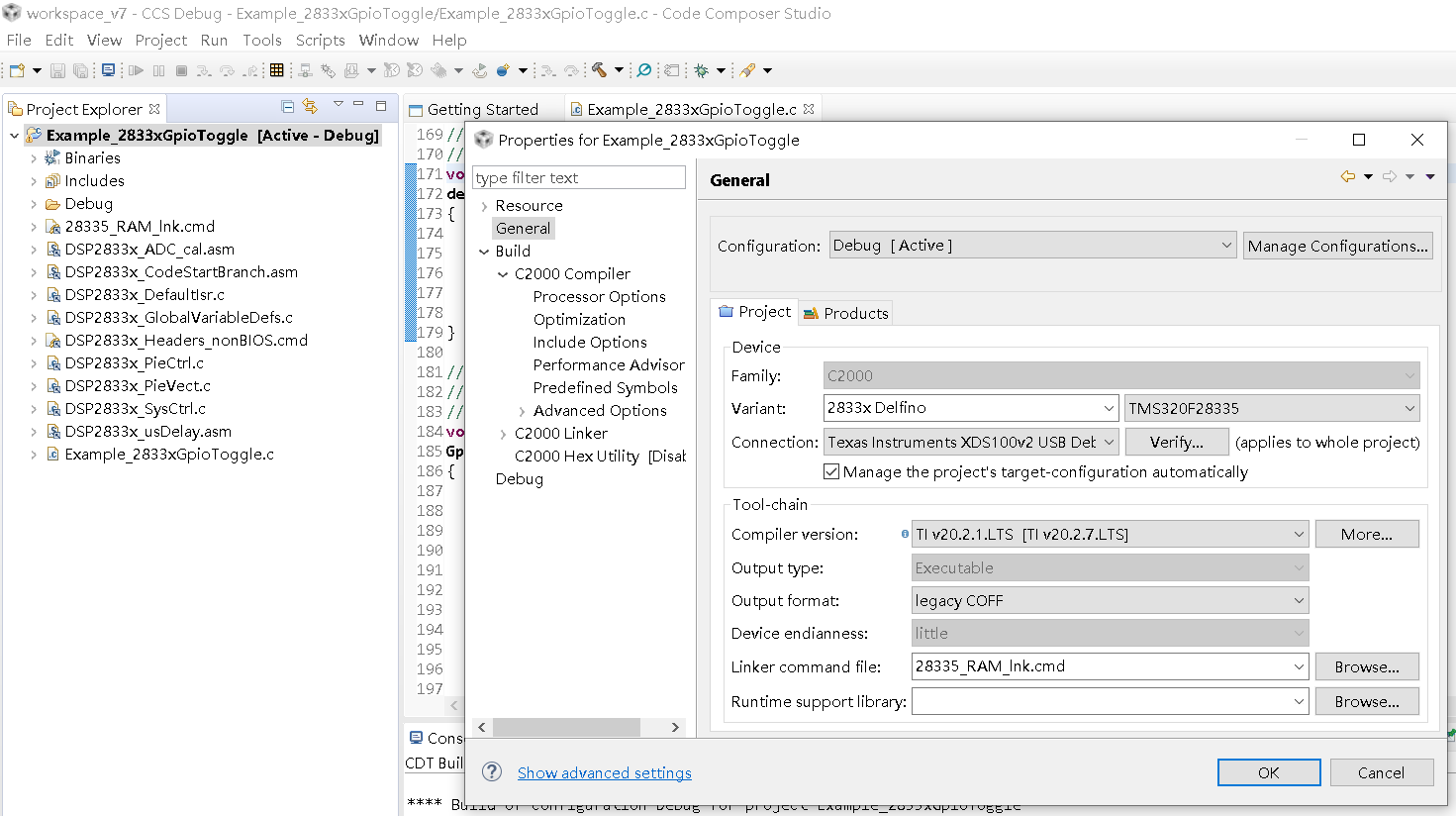
Task: Click the pencil-style toolbar icon
Action: (x=747, y=70)
